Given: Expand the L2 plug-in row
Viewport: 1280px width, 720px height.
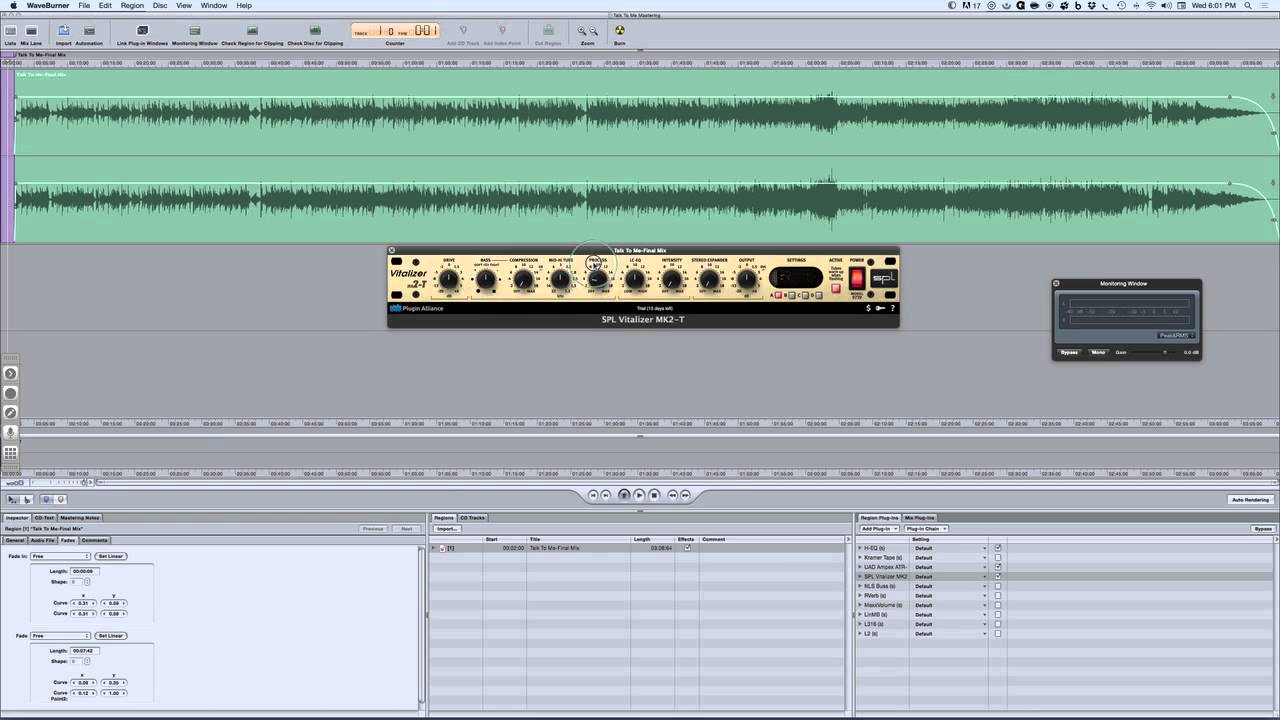Looking at the screenshot, I should click(x=860, y=633).
